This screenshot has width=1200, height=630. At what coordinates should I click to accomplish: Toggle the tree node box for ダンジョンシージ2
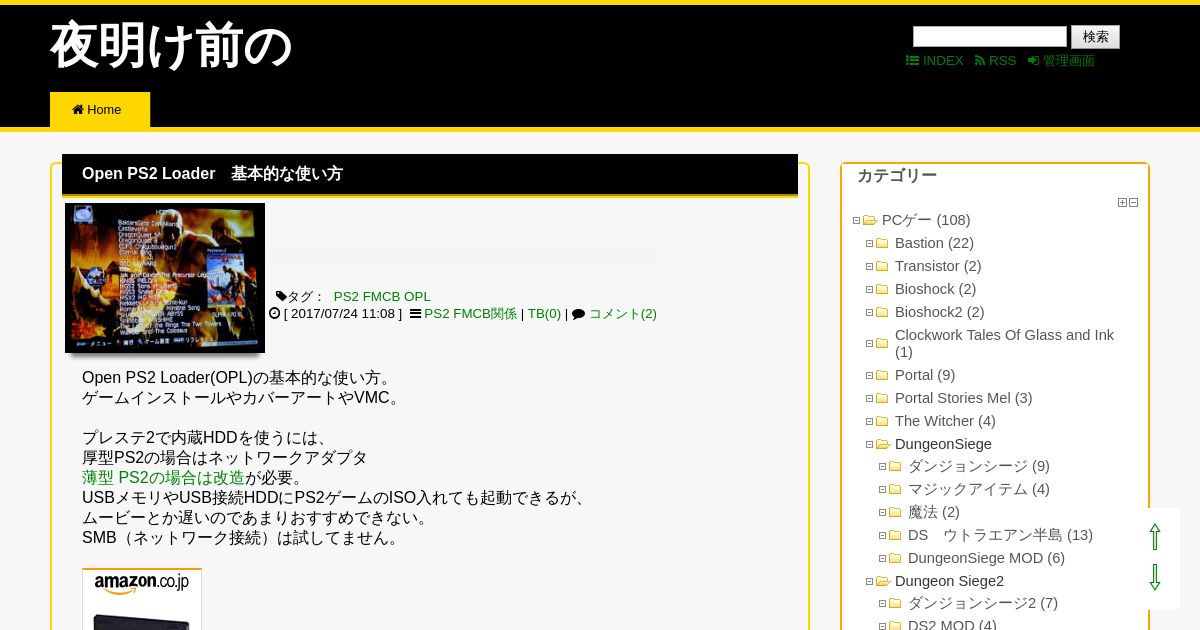[882, 604]
